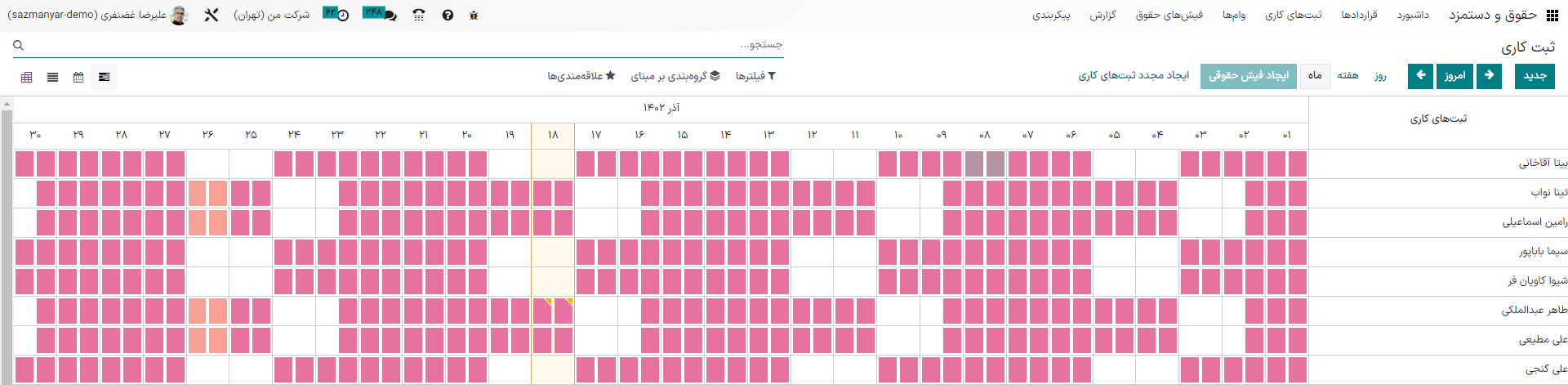Switch to the pivot table view icon
Image resolution: width=1568 pixels, height=385 pixels.
point(27,77)
